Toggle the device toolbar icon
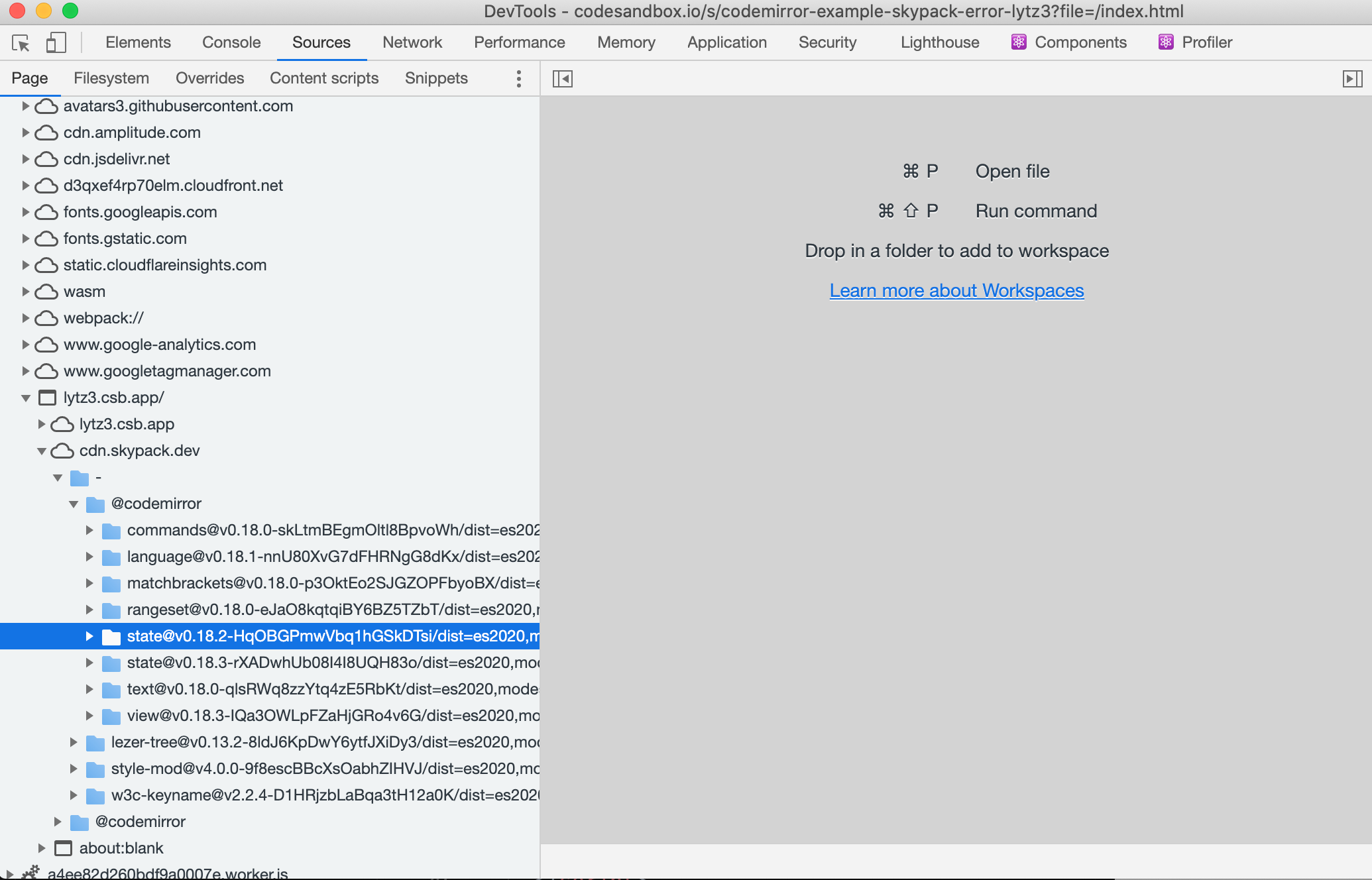Viewport: 1372px width, 880px height. click(56, 43)
